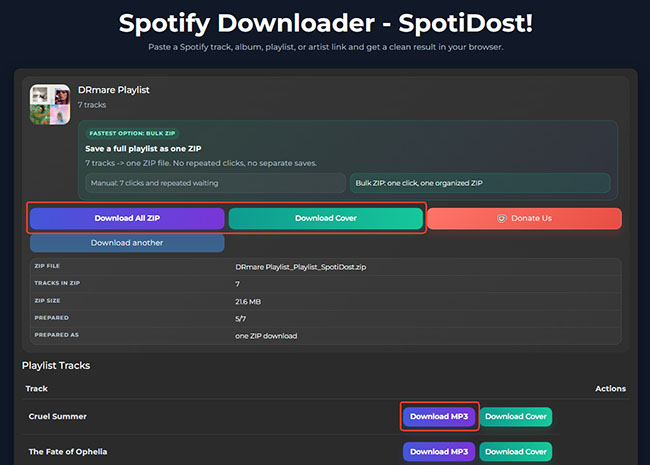Screen dimensions: 650x465
Task: Click the Download All ZIP button
Action: tap(127, 218)
